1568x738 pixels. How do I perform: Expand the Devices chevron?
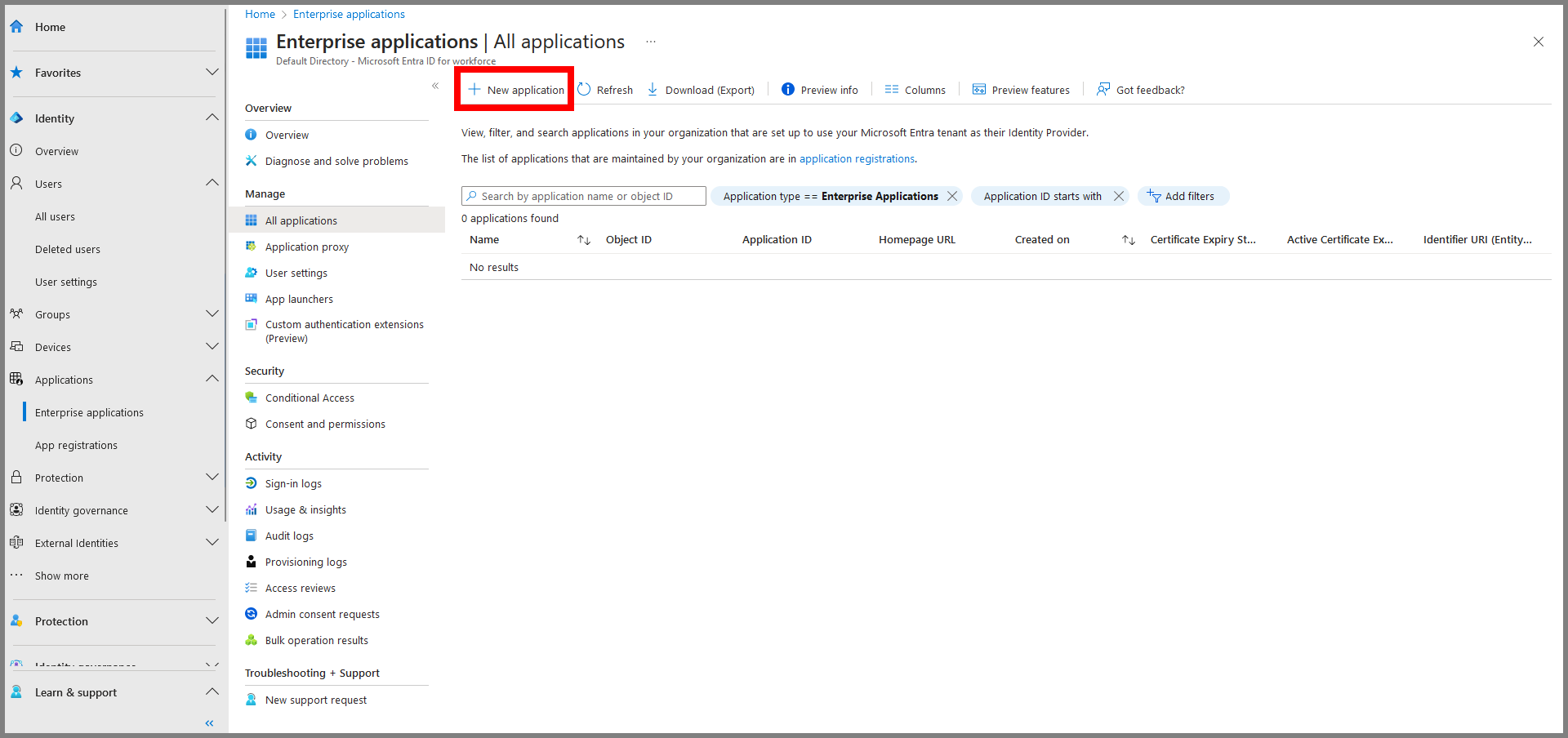pos(212,347)
